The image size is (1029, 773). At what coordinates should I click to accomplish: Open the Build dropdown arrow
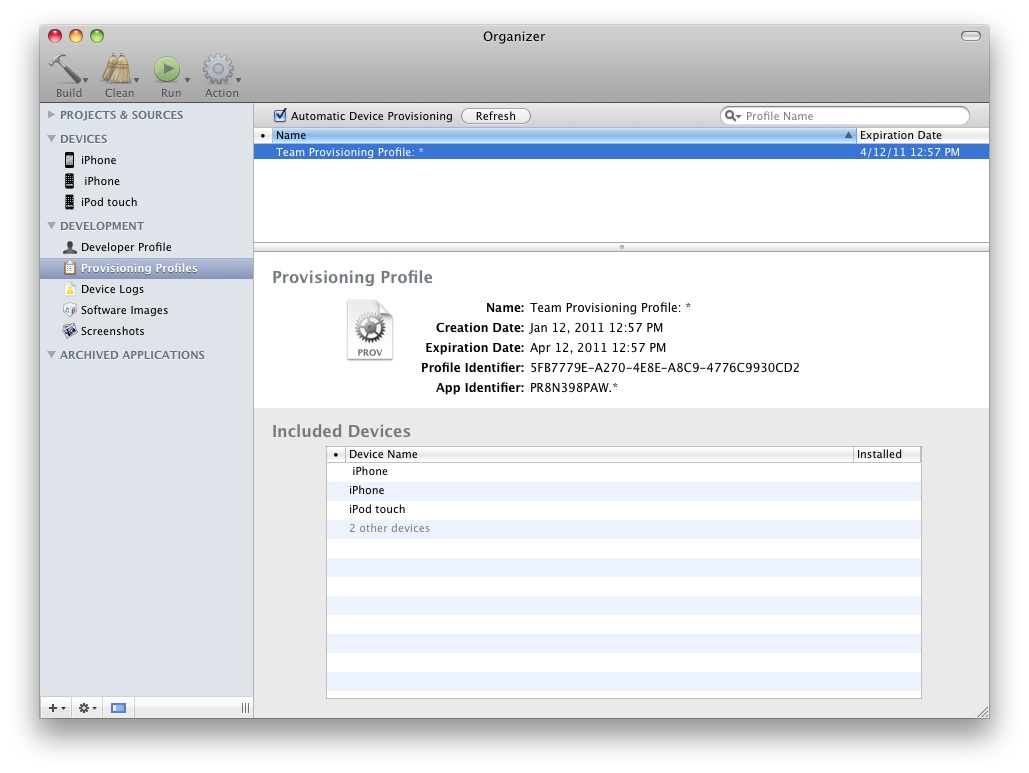tap(86, 80)
